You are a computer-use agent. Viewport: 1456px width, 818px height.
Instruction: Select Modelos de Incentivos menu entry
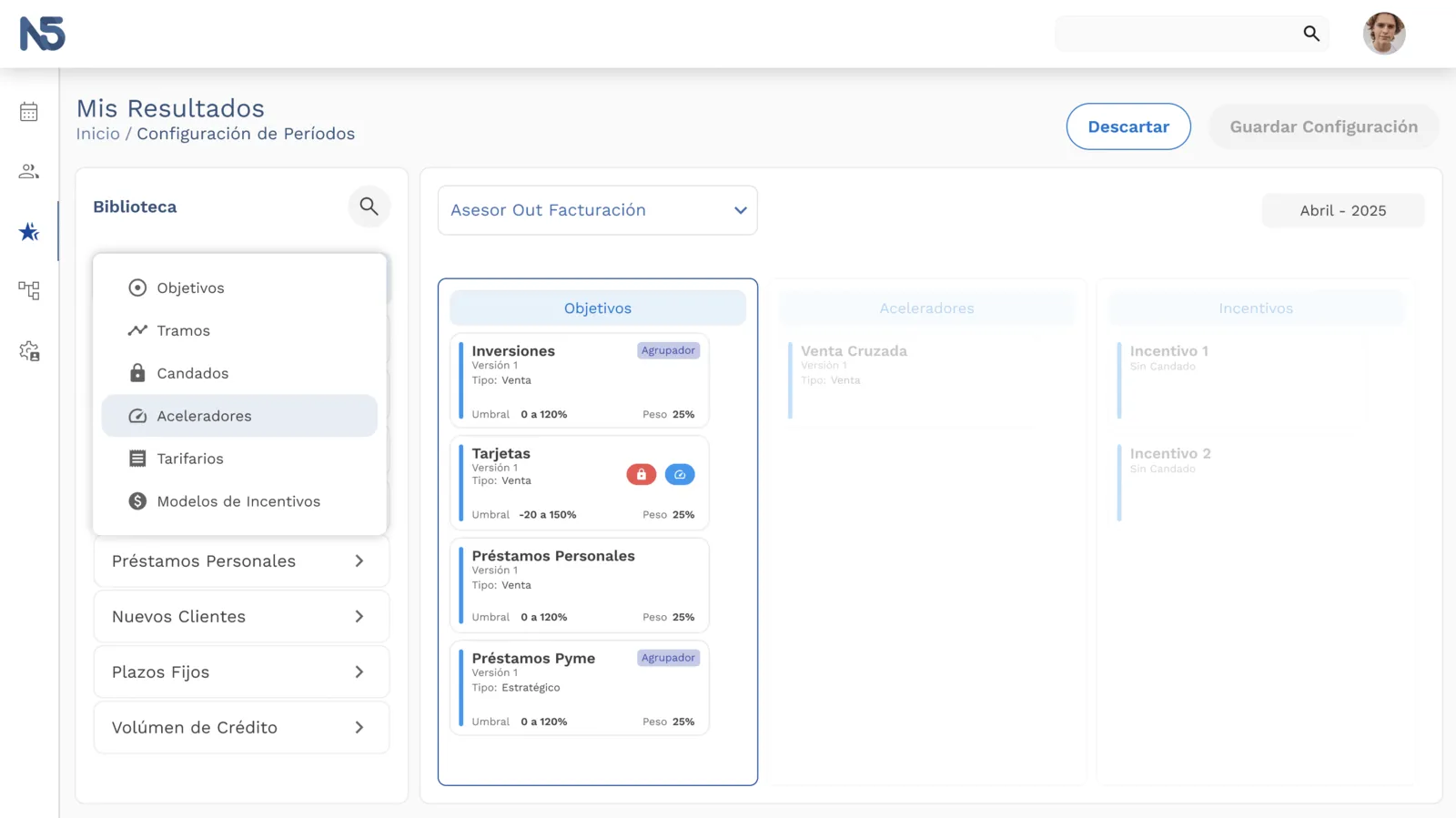coord(239,501)
